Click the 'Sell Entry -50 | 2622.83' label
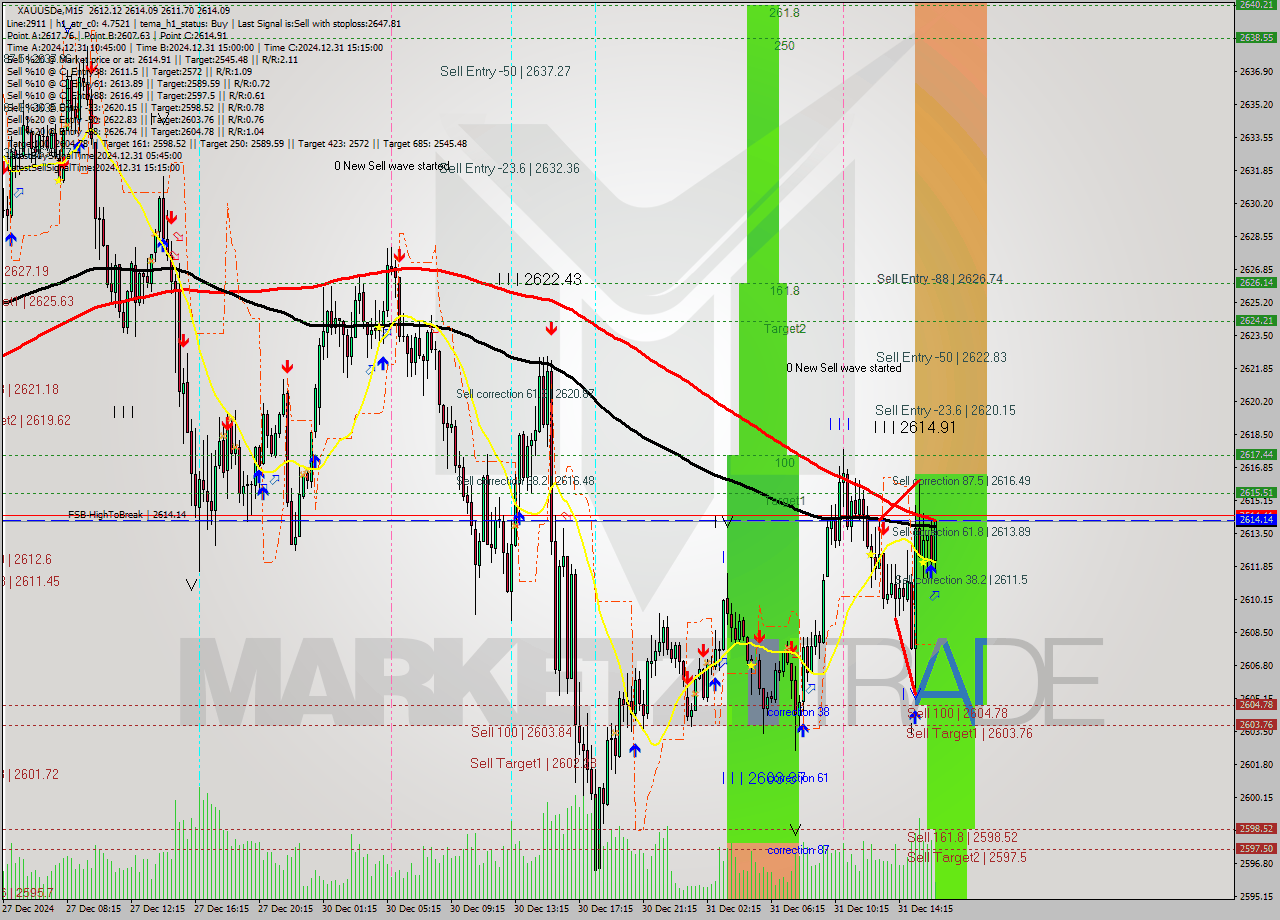This screenshot has height=920, width=1280. point(941,357)
